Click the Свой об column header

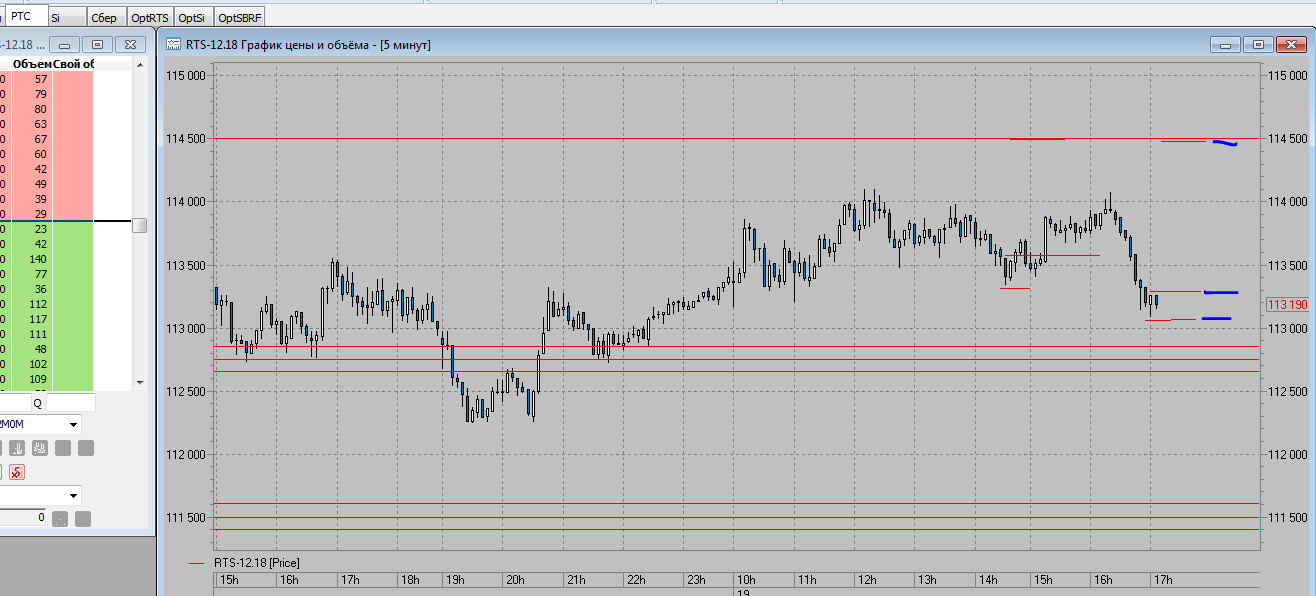click(74, 64)
